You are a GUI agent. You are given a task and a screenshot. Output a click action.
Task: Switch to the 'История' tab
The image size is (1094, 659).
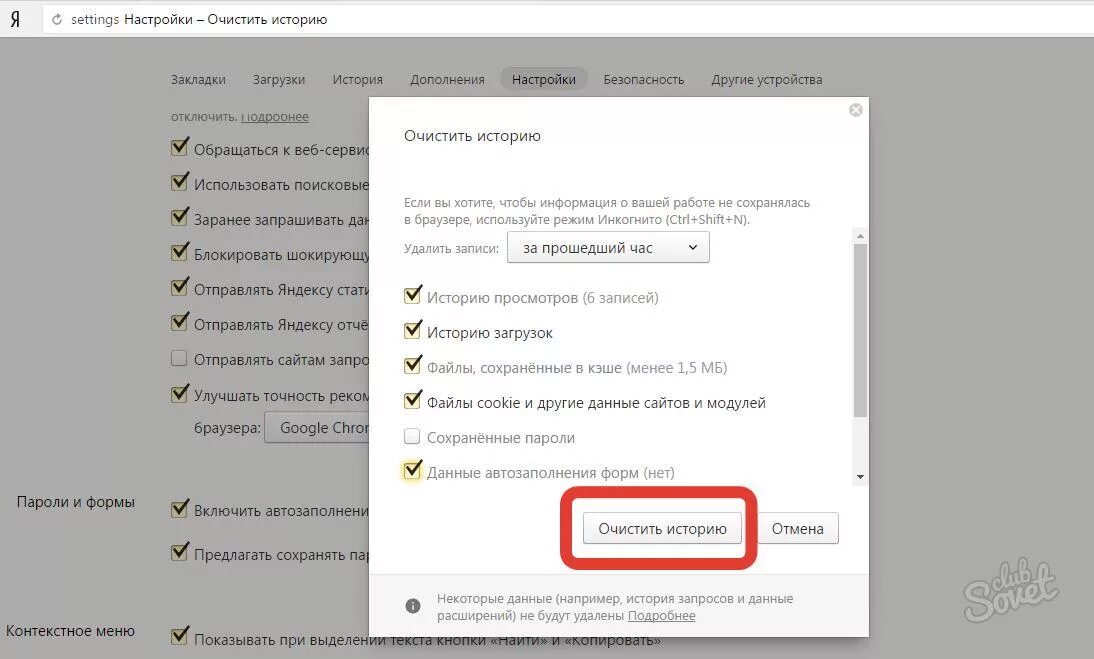357,79
